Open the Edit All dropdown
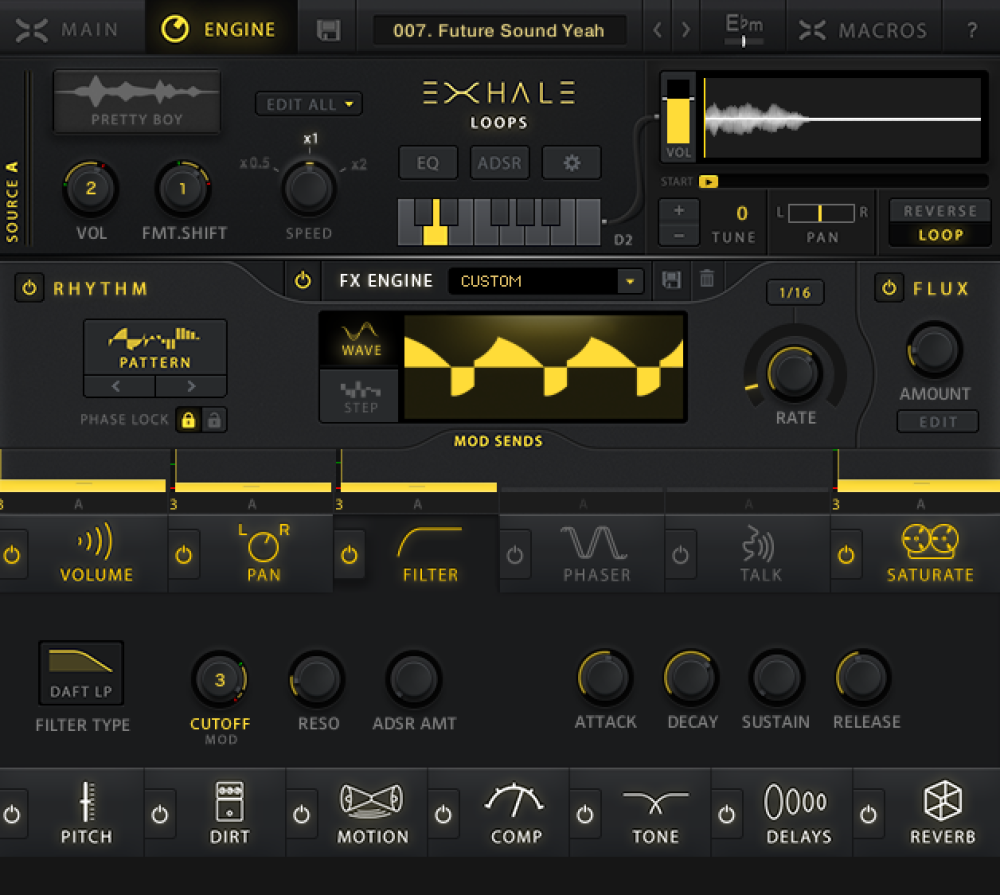 (309, 104)
